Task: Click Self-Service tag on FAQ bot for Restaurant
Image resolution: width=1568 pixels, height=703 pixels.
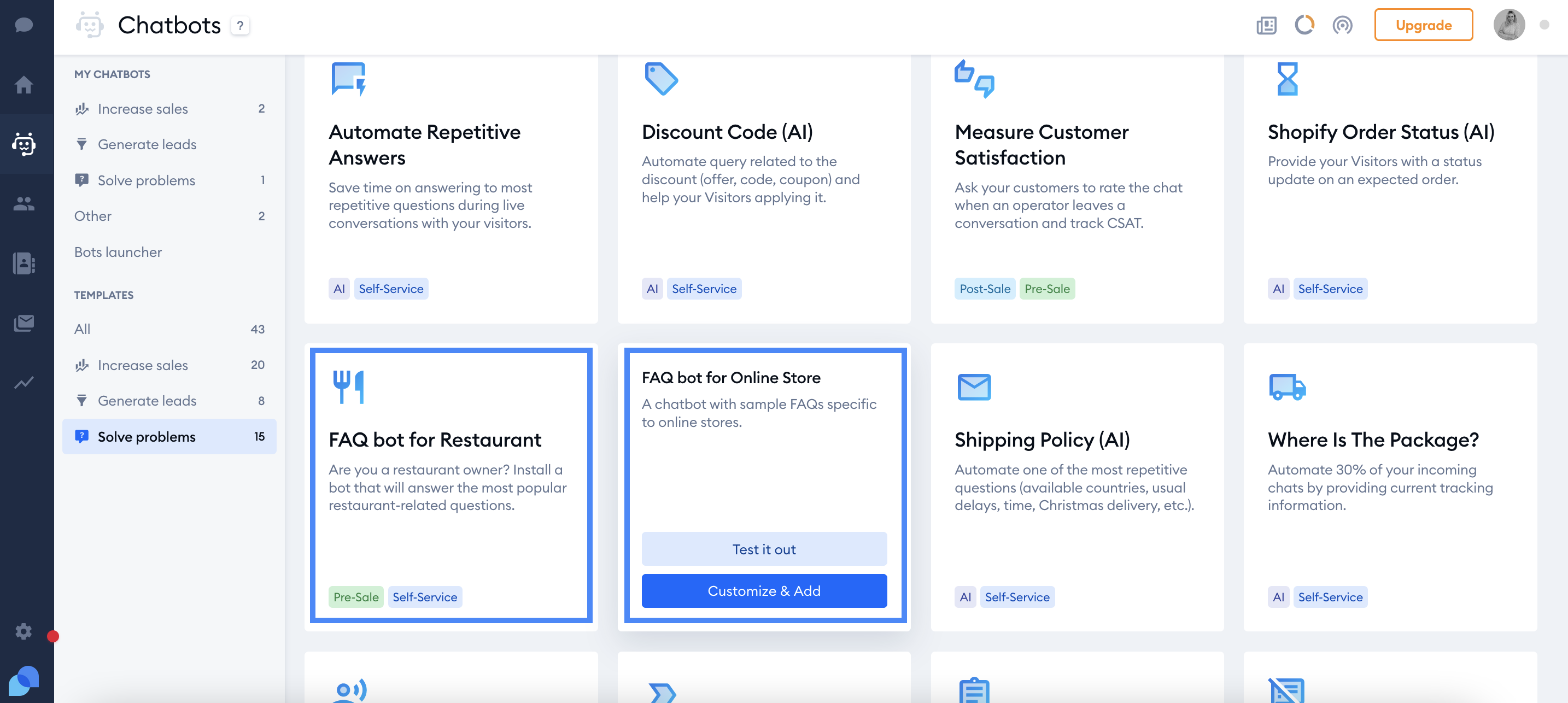Action: tap(425, 596)
